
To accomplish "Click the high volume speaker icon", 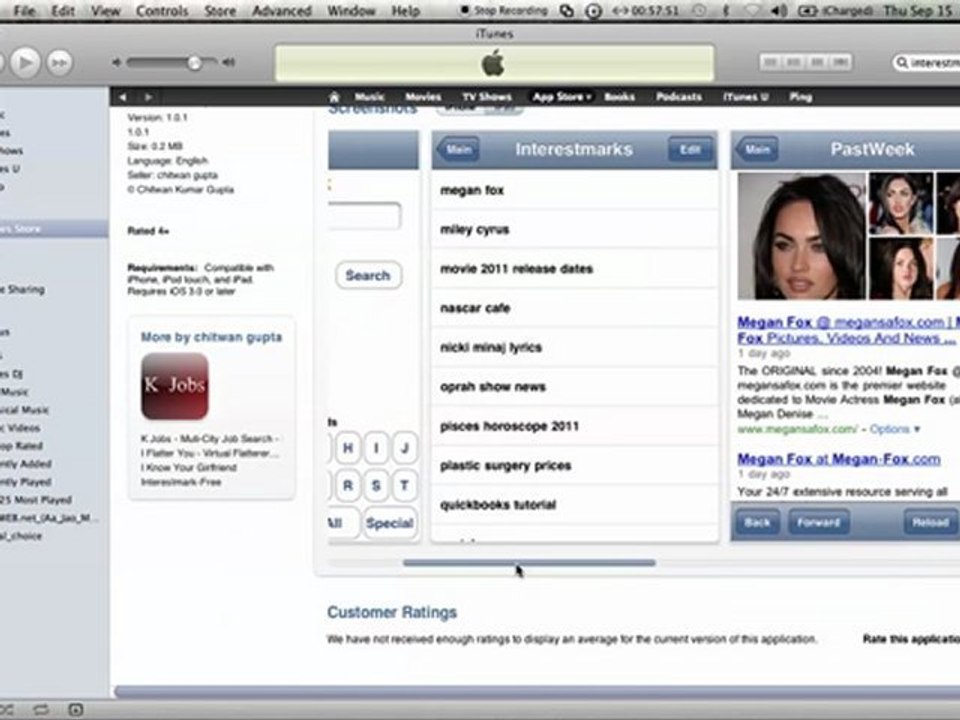I will click(x=228, y=62).
